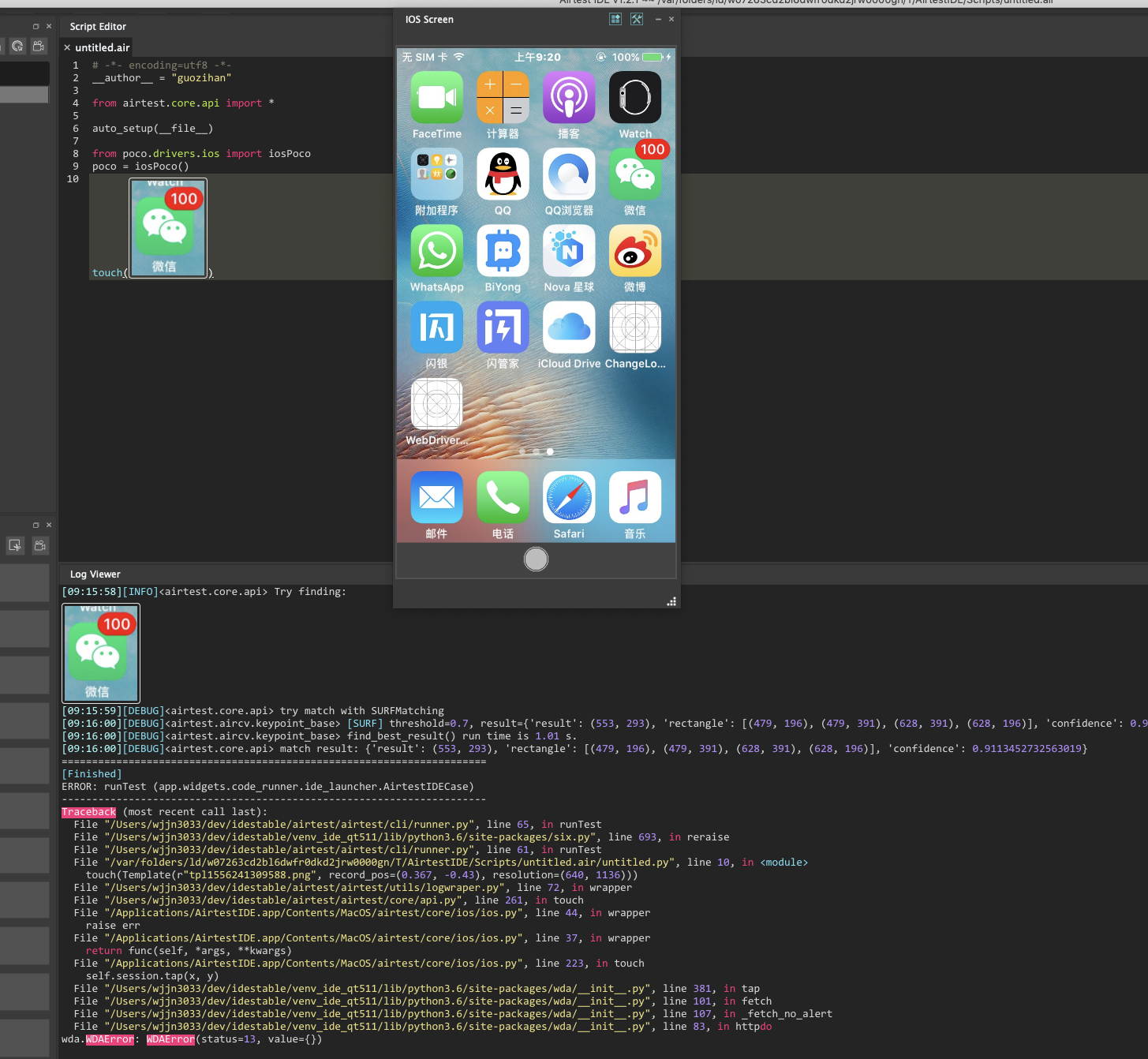Open the Mail (邮件) app
Screen dimensions: 1148x1059
(x=436, y=498)
